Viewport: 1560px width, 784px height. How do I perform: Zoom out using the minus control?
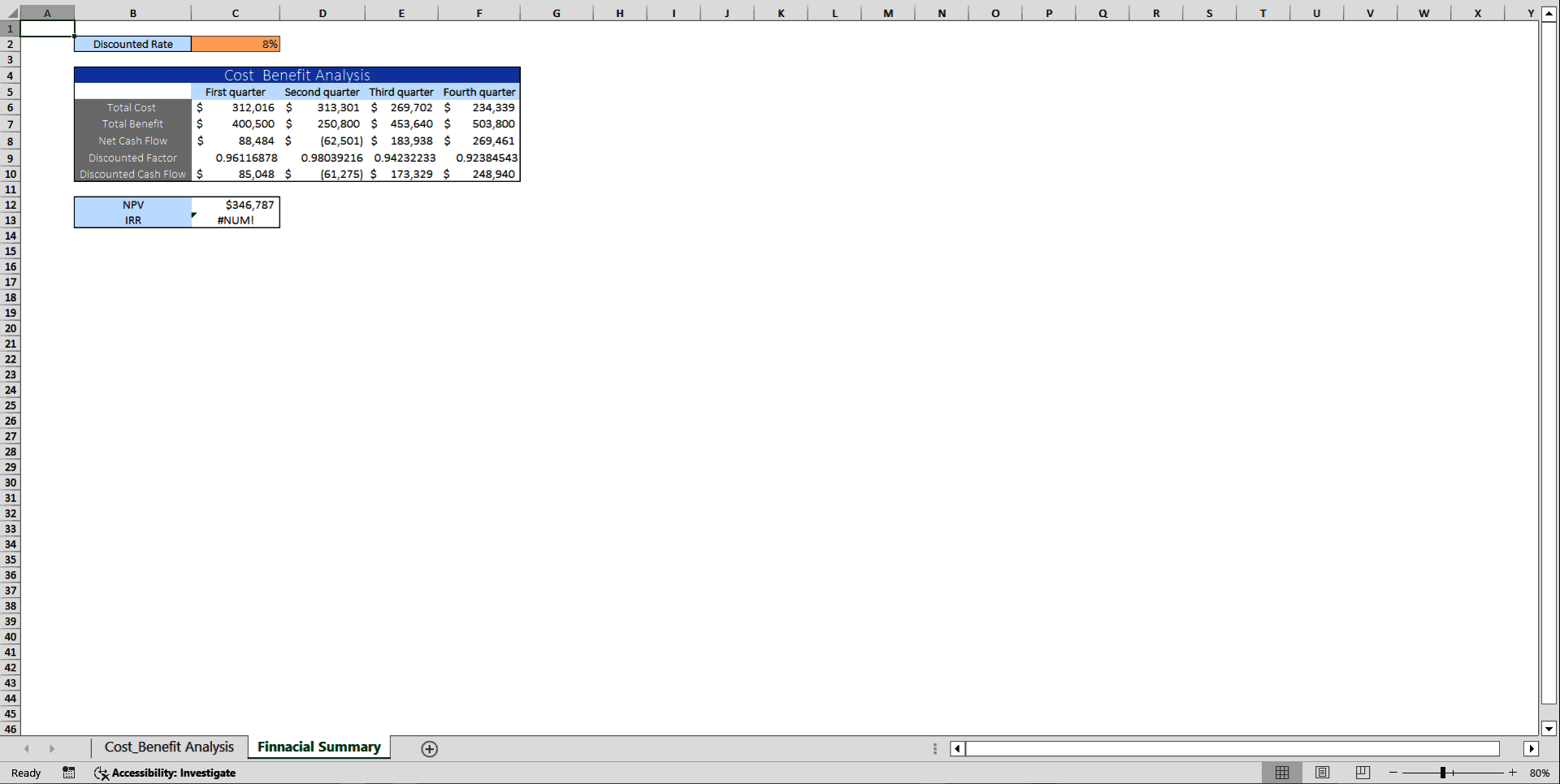pyautogui.click(x=1392, y=773)
